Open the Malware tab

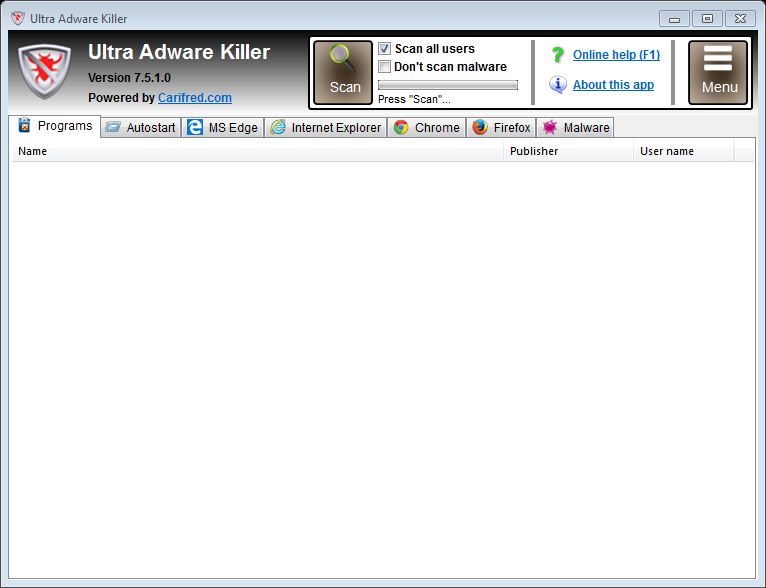[575, 127]
